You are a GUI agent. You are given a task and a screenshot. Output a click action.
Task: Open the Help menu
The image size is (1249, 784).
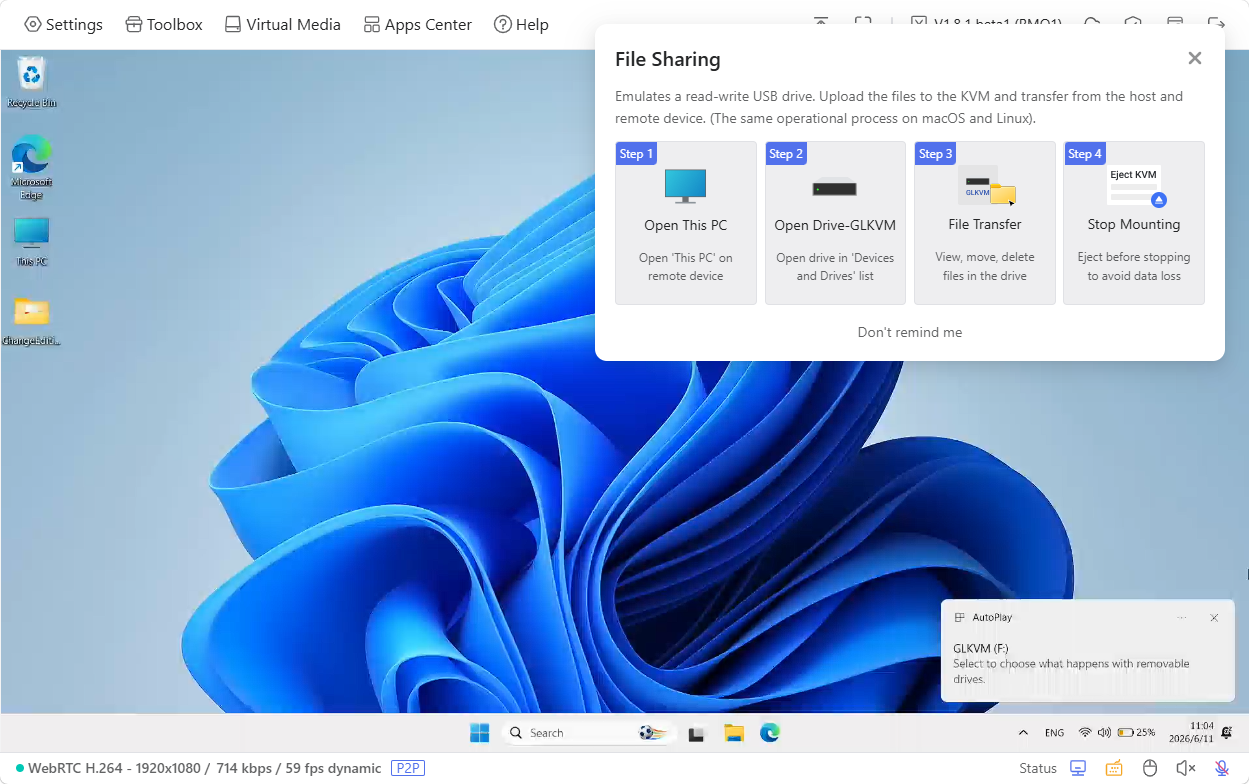(x=521, y=24)
